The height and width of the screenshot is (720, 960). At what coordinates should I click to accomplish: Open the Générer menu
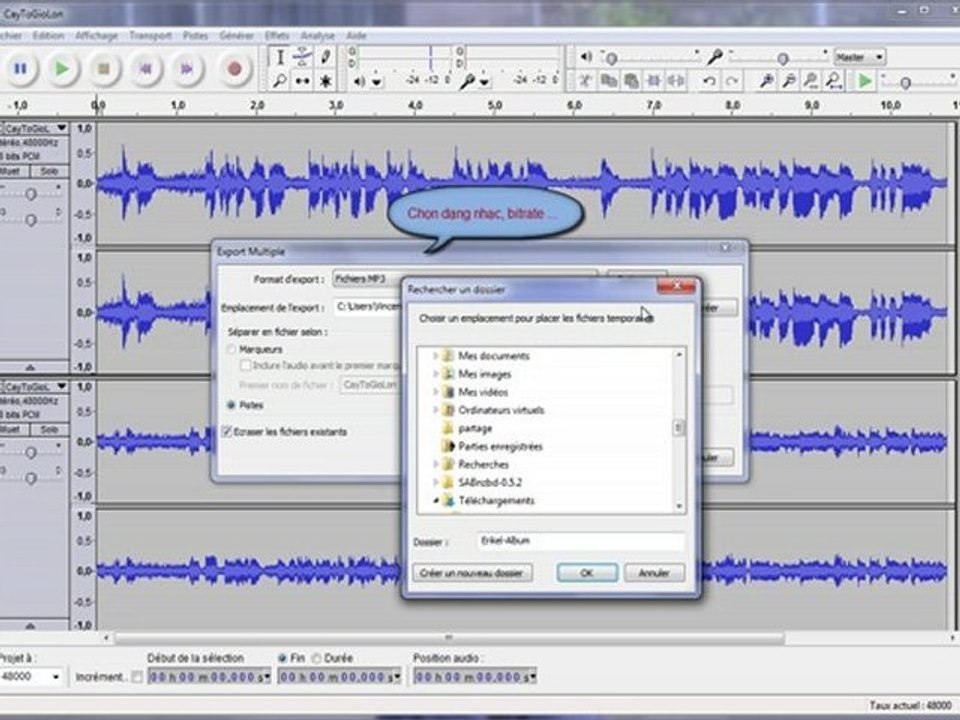click(236, 36)
